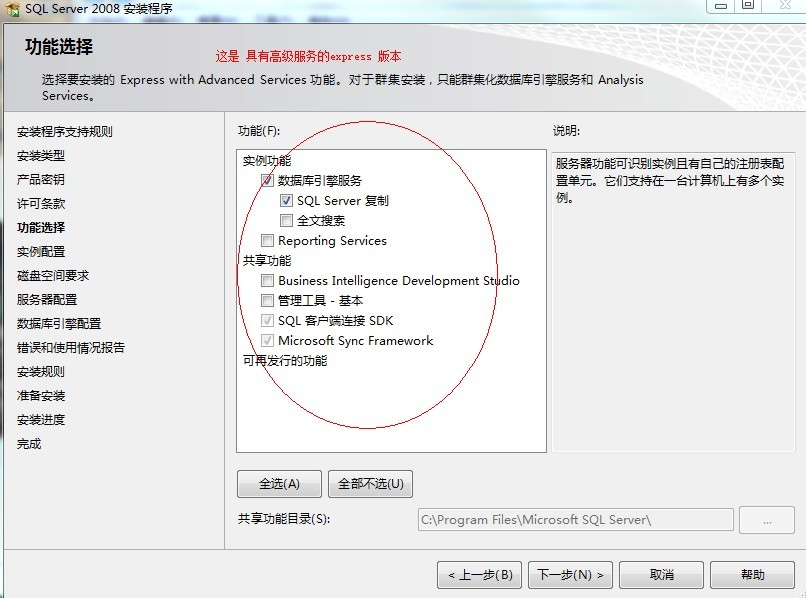Uncheck the SQL Server 复制 checkbox
Image resolution: width=806 pixels, height=598 pixels.
click(286, 201)
